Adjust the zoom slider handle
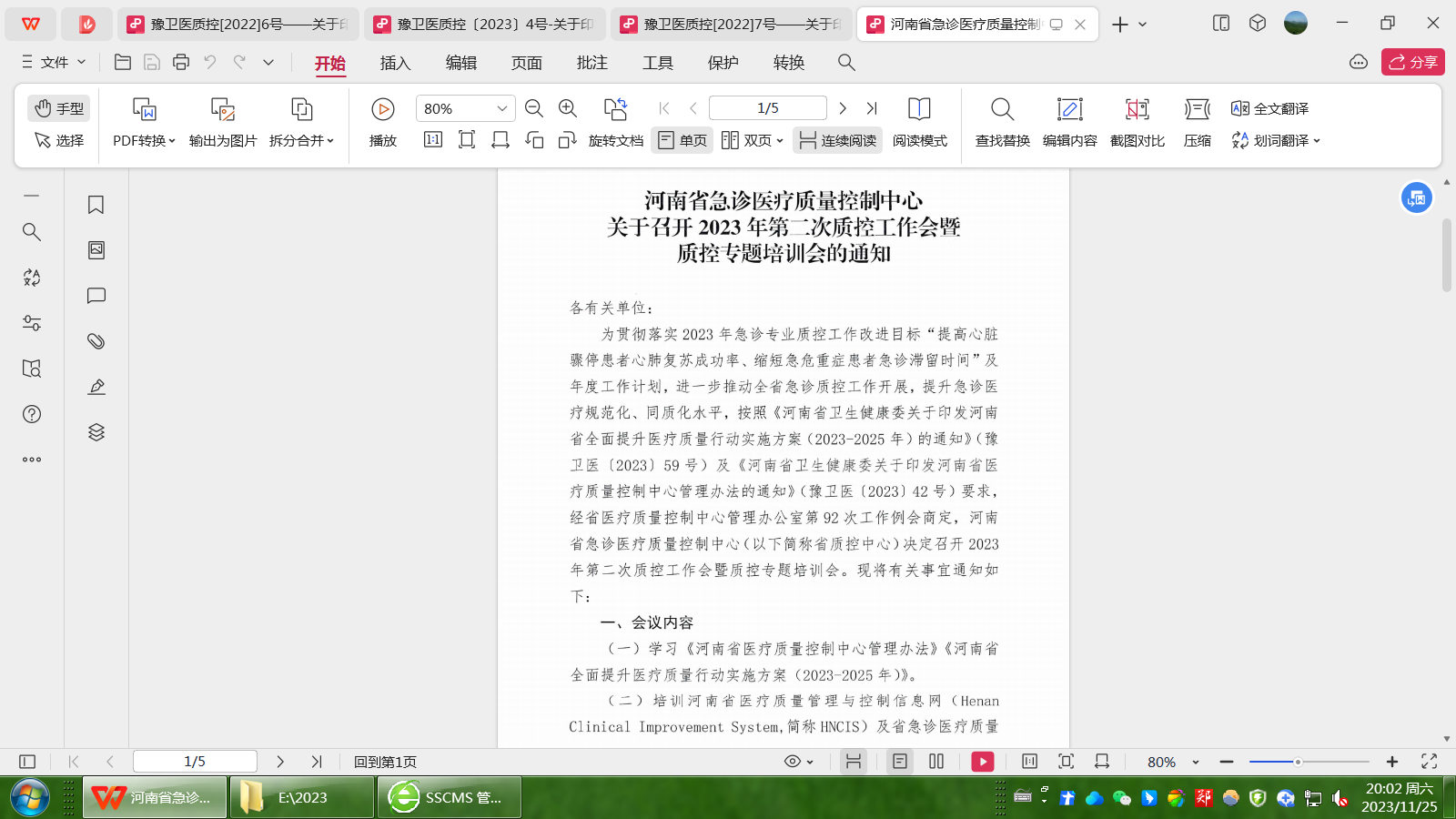The width and height of the screenshot is (1456, 819). pyautogui.click(x=1298, y=762)
